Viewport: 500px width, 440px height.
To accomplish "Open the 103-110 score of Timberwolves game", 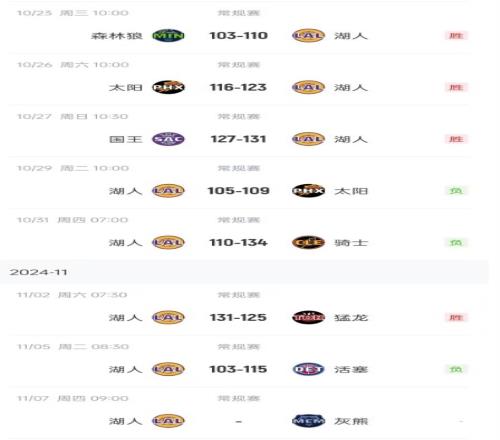I will point(238,35).
